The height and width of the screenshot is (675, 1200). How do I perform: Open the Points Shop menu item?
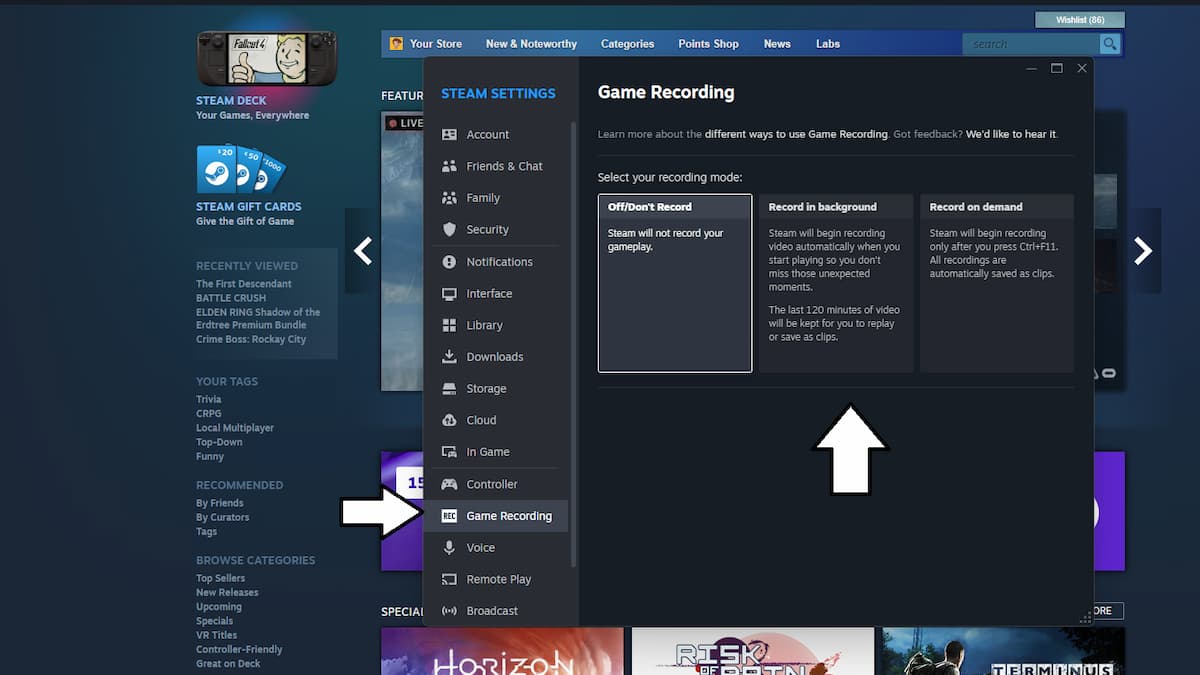click(x=708, y=43)
